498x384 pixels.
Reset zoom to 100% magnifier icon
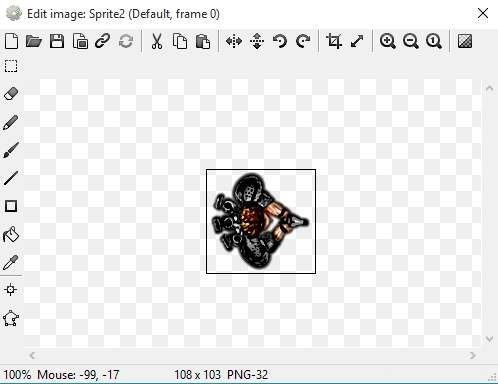434,41
